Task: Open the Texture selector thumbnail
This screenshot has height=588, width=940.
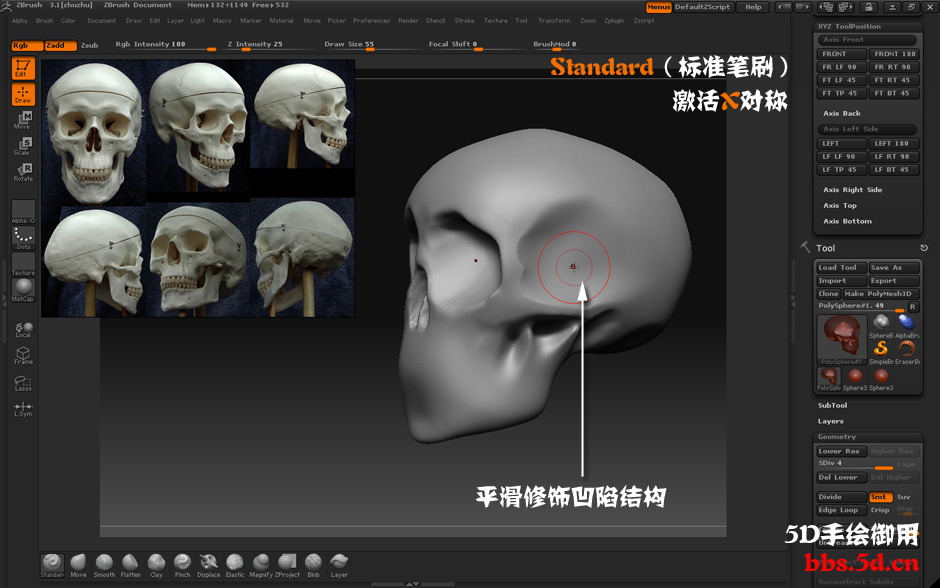Action: click(x=23, y=264)
